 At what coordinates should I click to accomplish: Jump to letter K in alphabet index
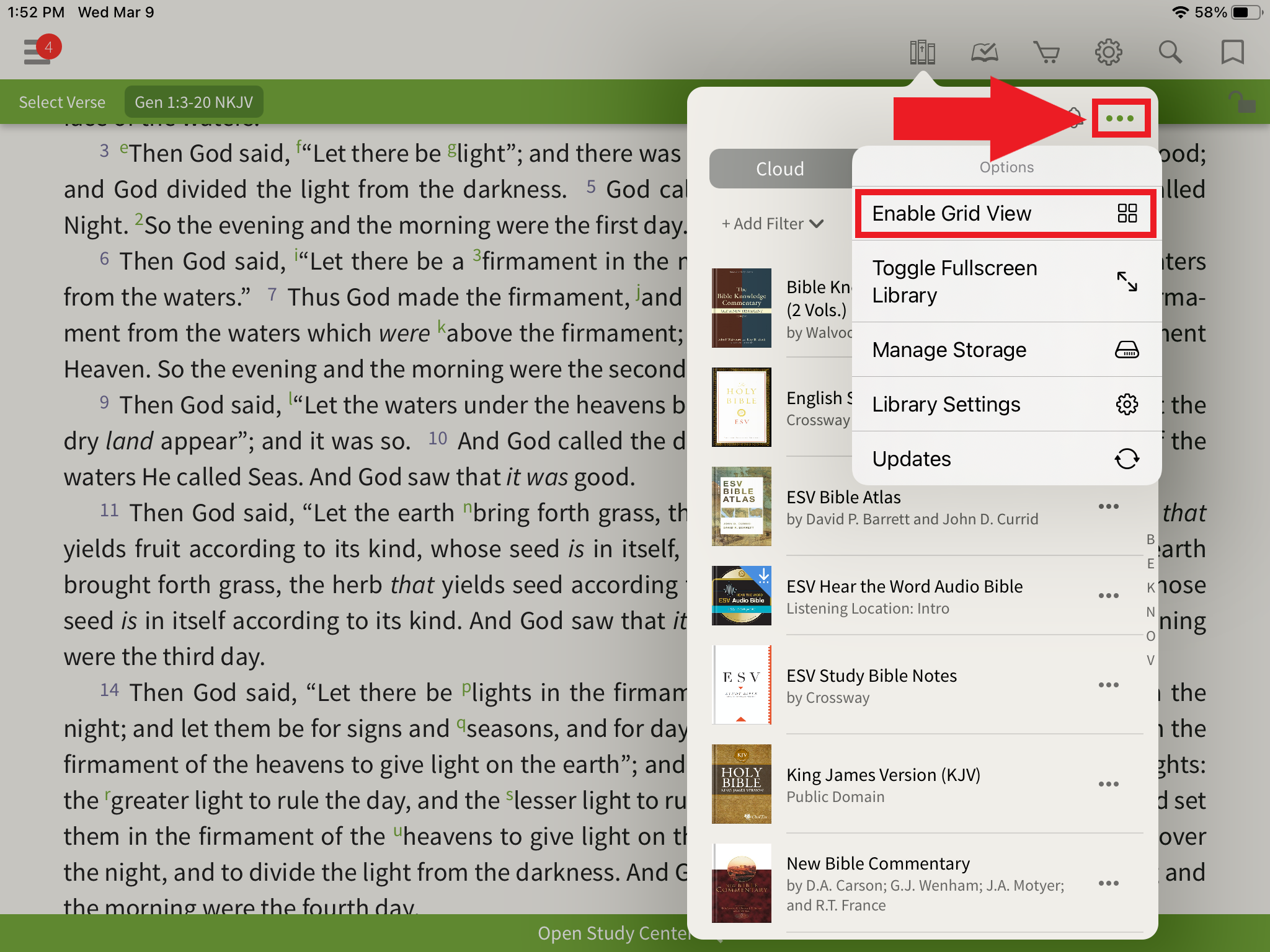[x=1150, y=588]
